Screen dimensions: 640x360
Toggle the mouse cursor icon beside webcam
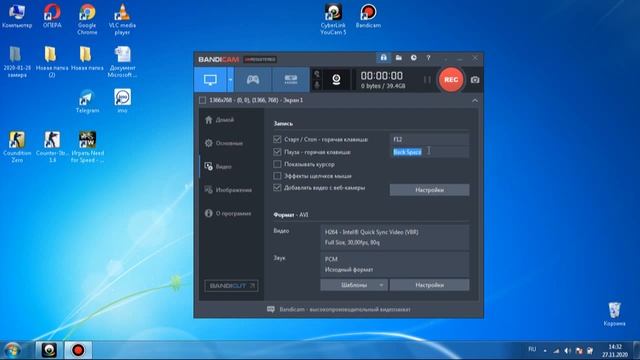click(317, 74)
